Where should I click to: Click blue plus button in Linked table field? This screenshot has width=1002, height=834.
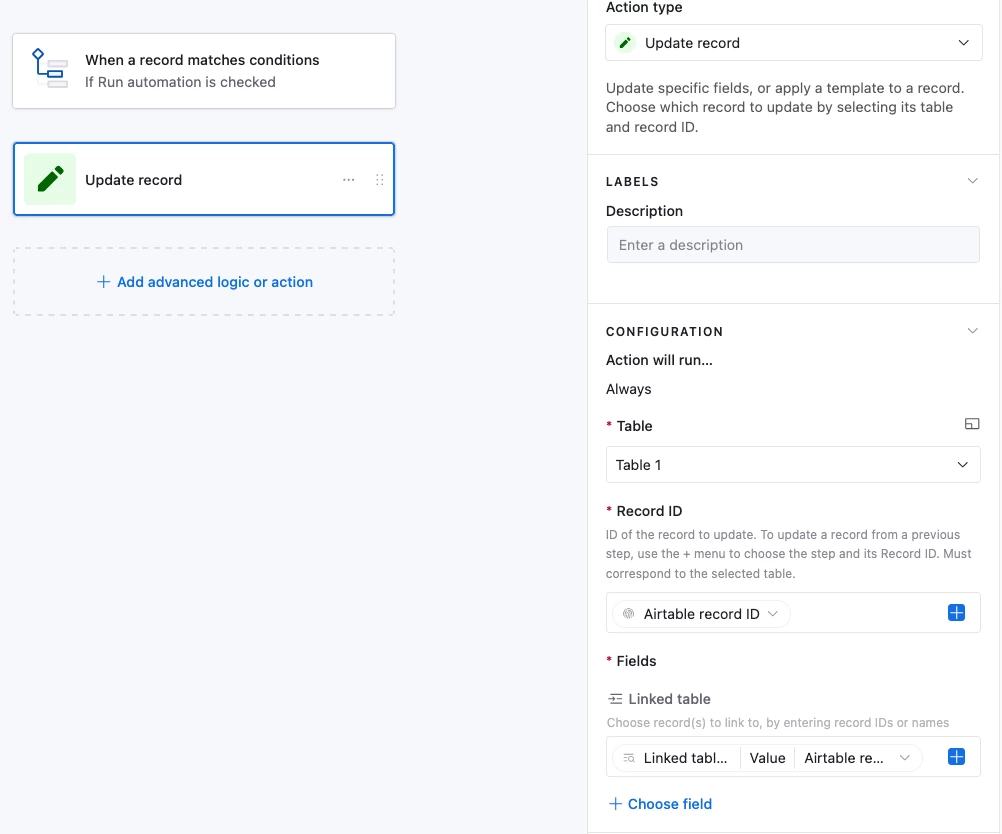coord(956,757)
